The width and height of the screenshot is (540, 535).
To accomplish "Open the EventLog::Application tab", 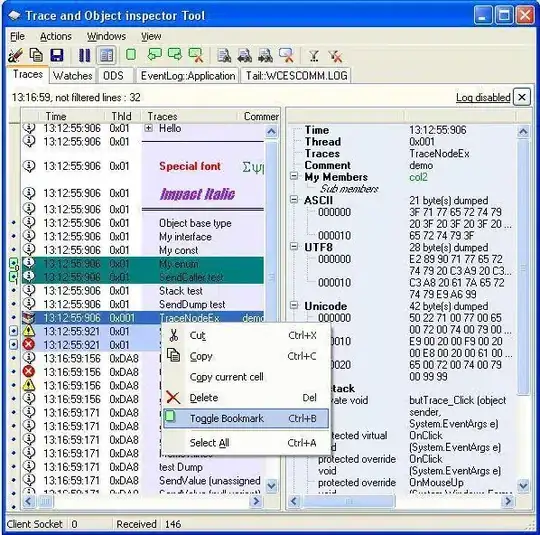I will 188,75.
